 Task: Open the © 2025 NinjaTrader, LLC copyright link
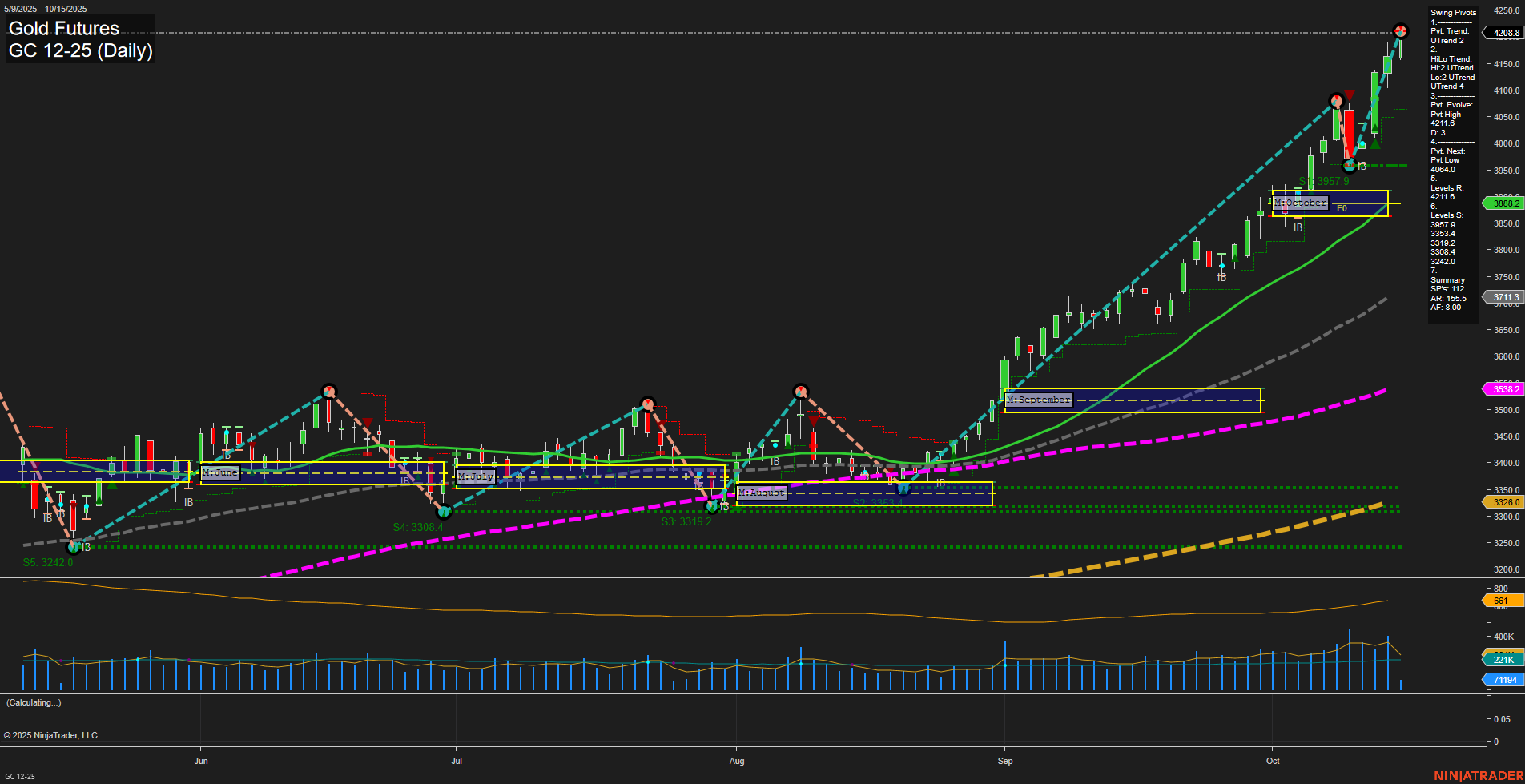coord(51,734)
